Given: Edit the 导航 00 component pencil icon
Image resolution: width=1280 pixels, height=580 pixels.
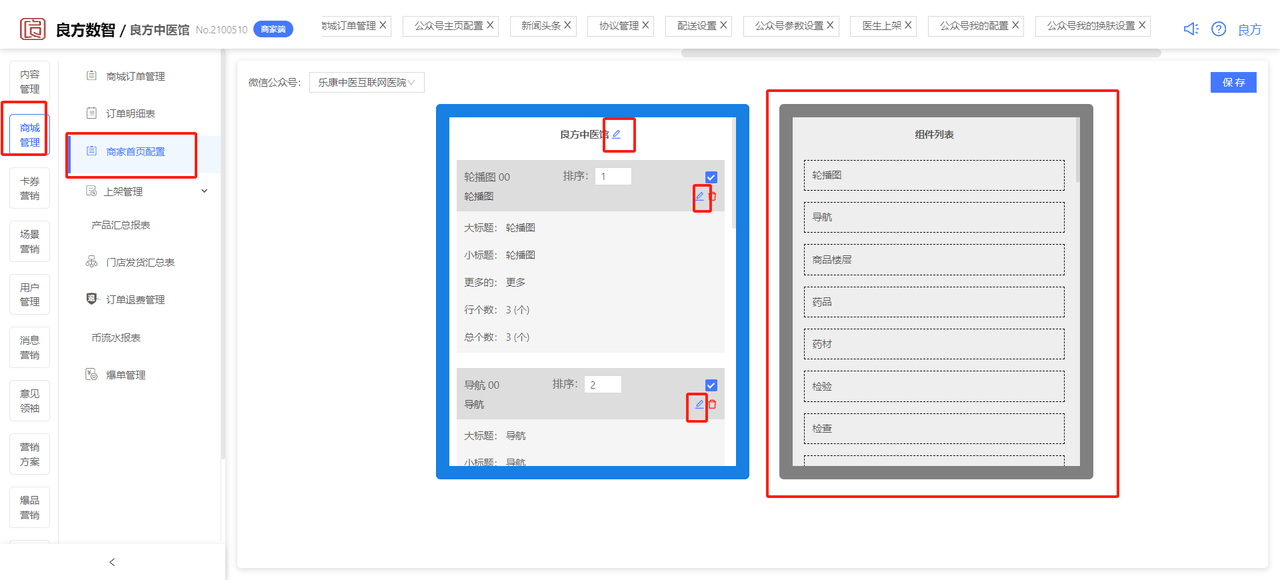Looking at the screenshot, I should pyautogui.click(x=700, y=404).
